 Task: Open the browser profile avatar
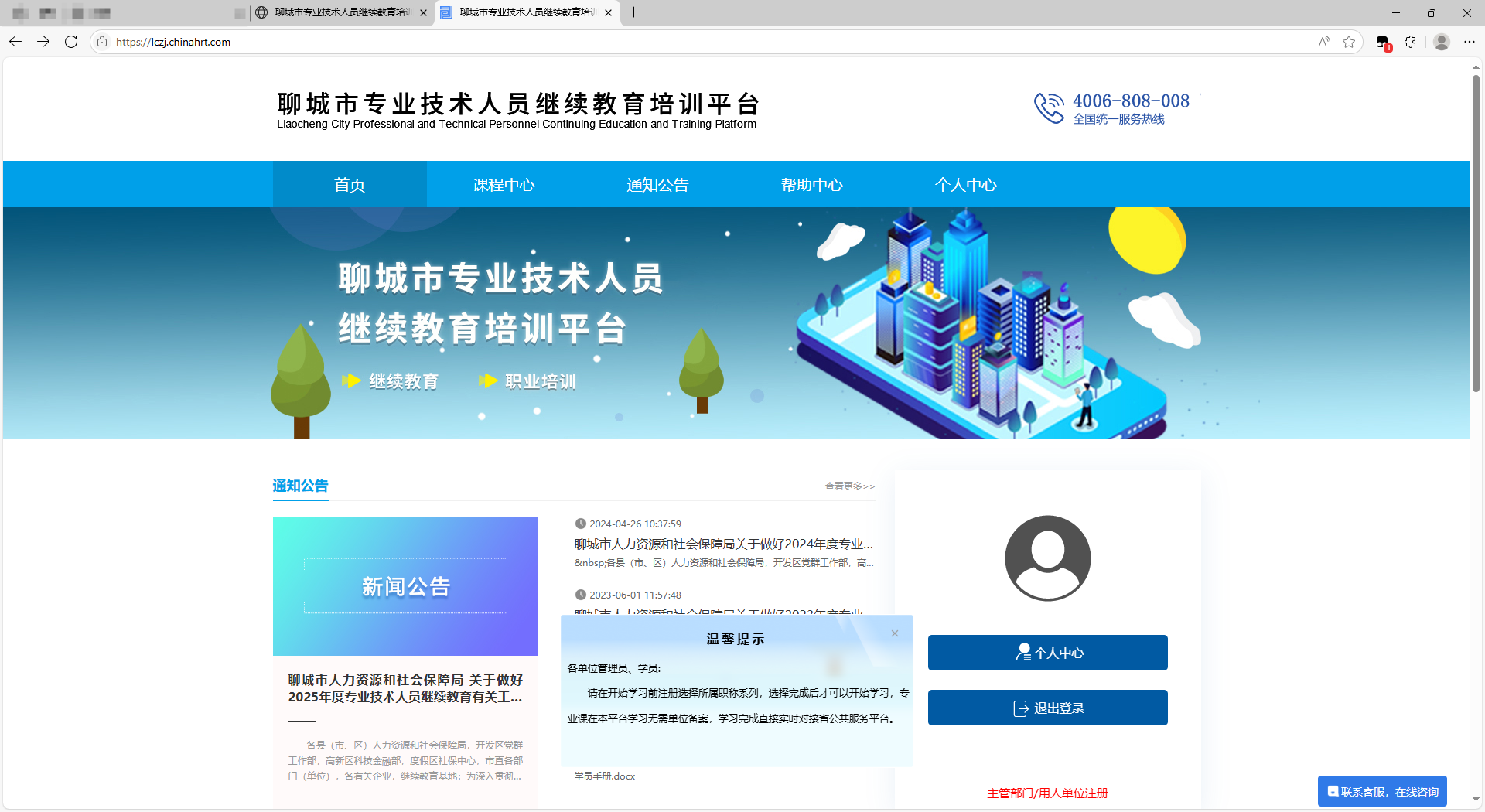click(x=1441, y=42)
